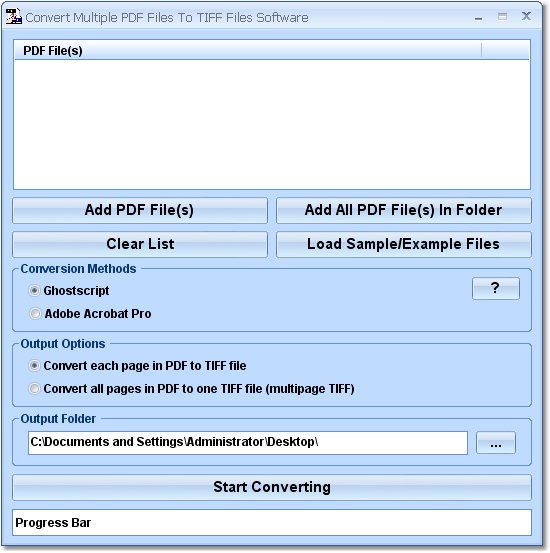This screenshot has width=550, height=553.
Task: Click the Add PDF File(s) button
Action: click(x=140, y=210)
